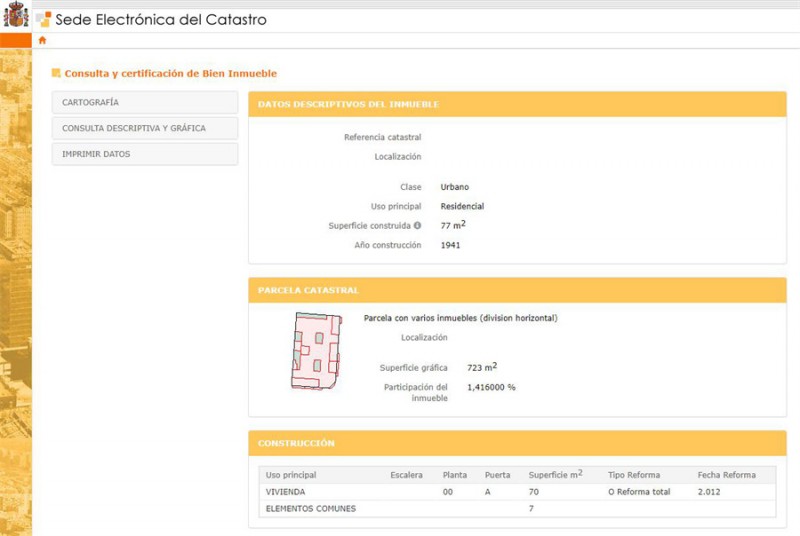The image size is (800, 536).
Task: Click the Residencial use value
Action: [x=462, y=207]
